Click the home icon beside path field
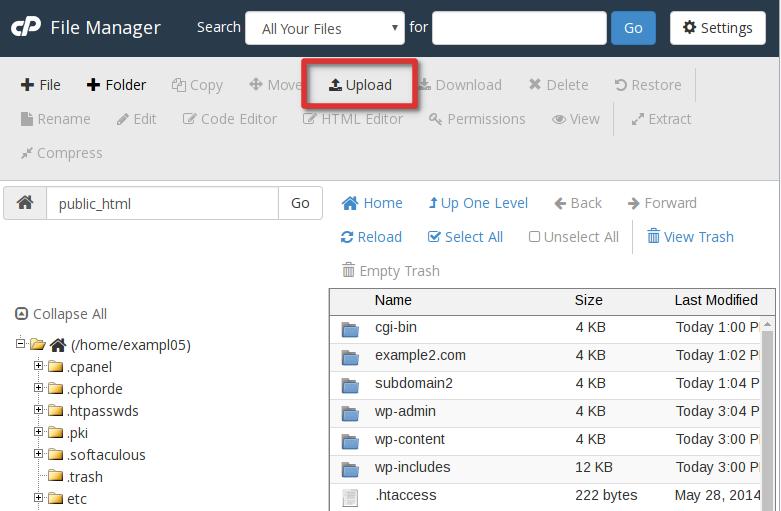The width and height of the screenshot is (781, 511). click(x=25, y=203)
